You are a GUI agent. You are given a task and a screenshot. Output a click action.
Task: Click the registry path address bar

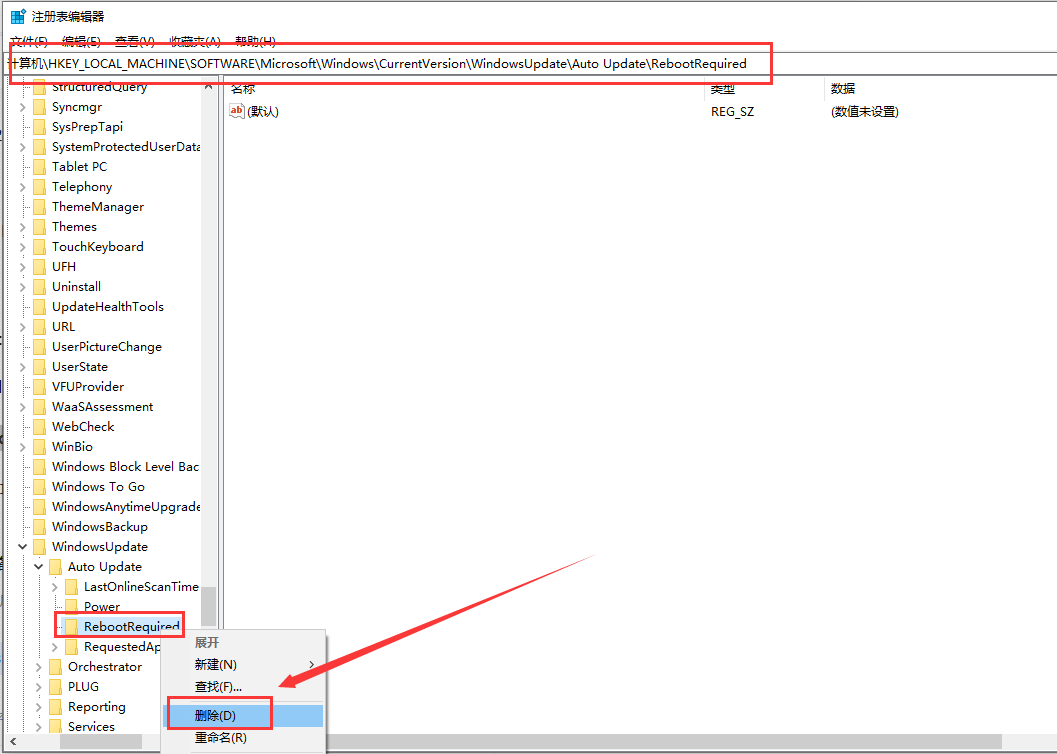coord(528,64)
